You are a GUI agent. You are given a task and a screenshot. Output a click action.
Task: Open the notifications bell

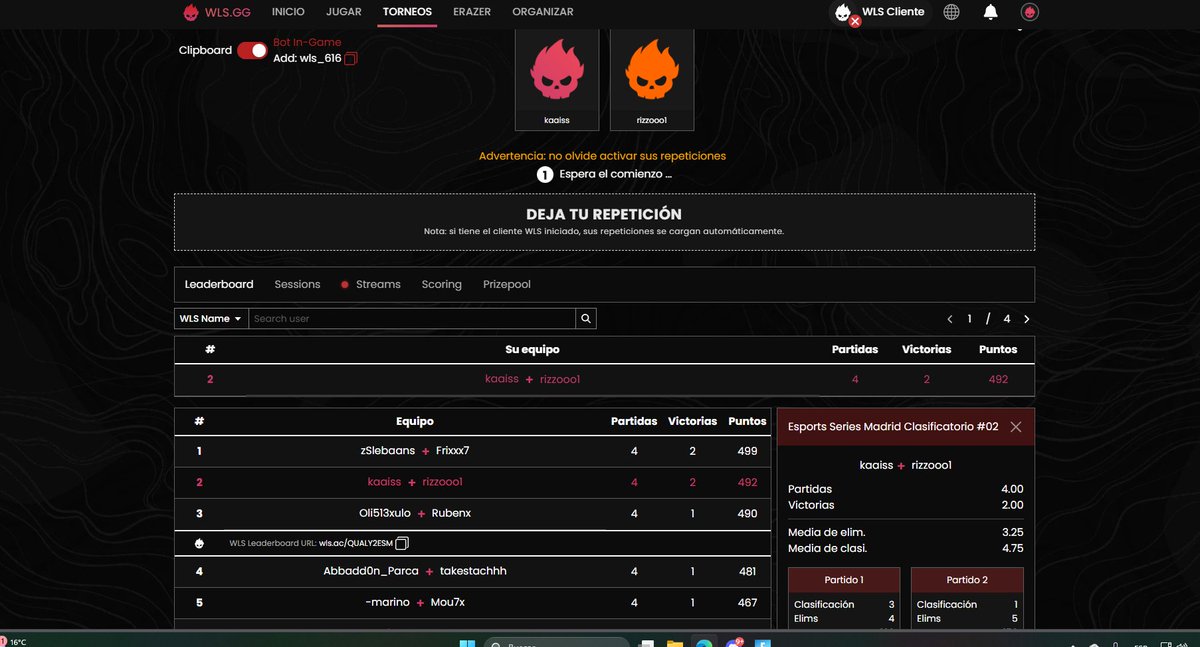tap(991, 12)
